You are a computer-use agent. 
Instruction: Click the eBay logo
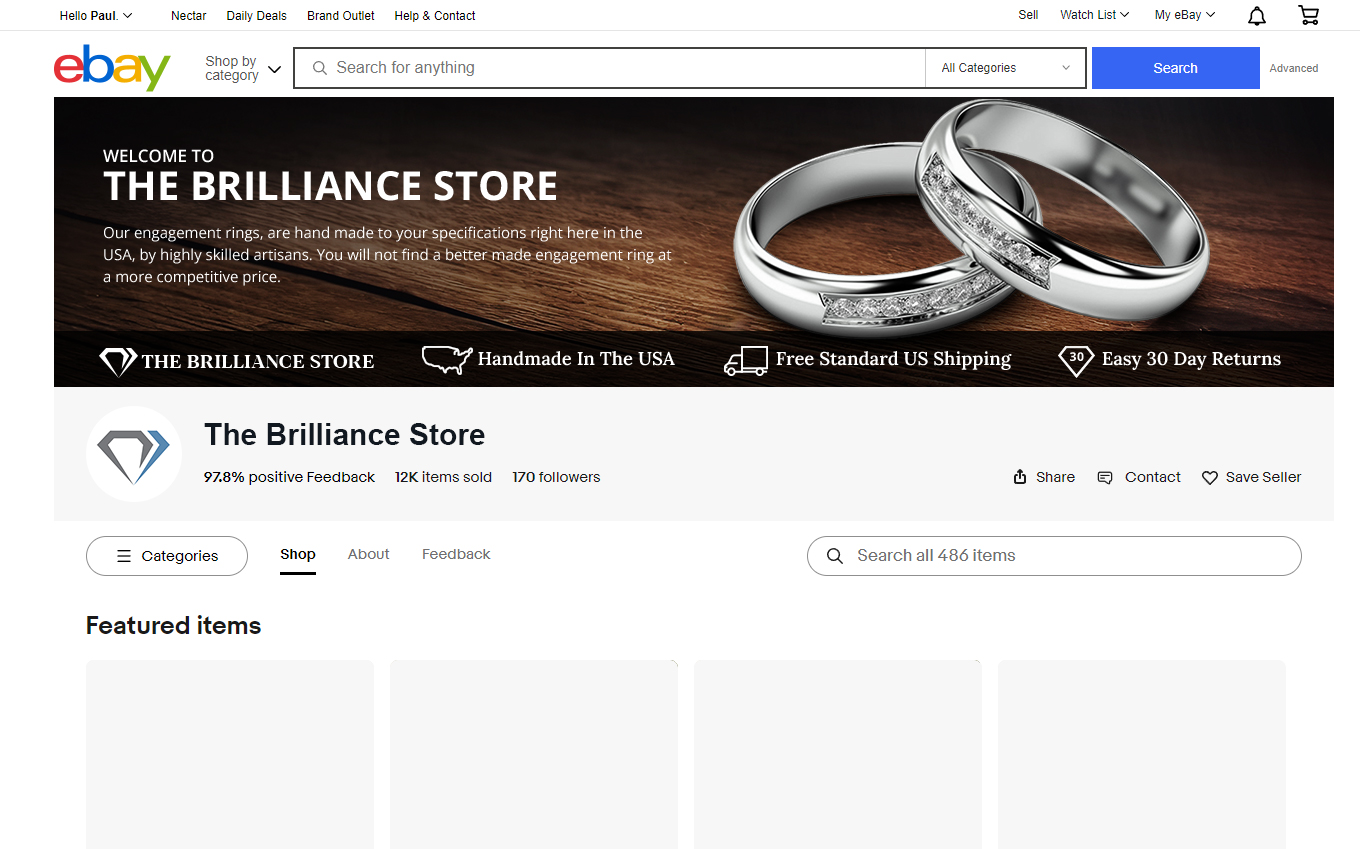(x=112, y=68)
